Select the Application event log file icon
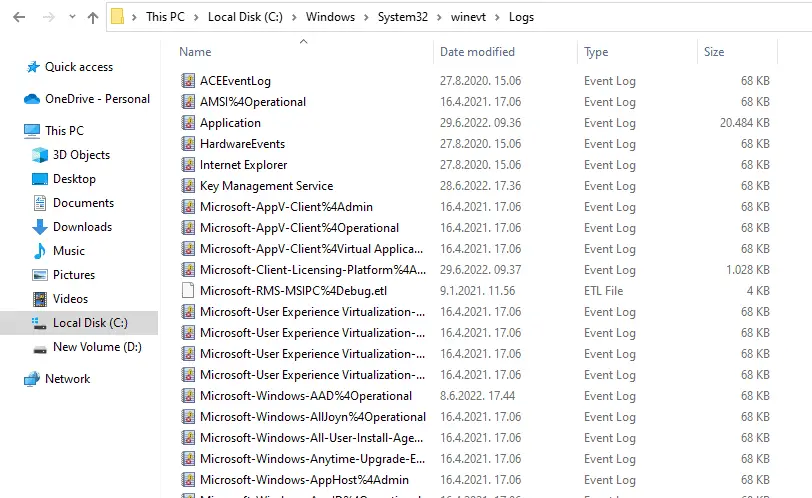The image size is (812, 498). 188,123
